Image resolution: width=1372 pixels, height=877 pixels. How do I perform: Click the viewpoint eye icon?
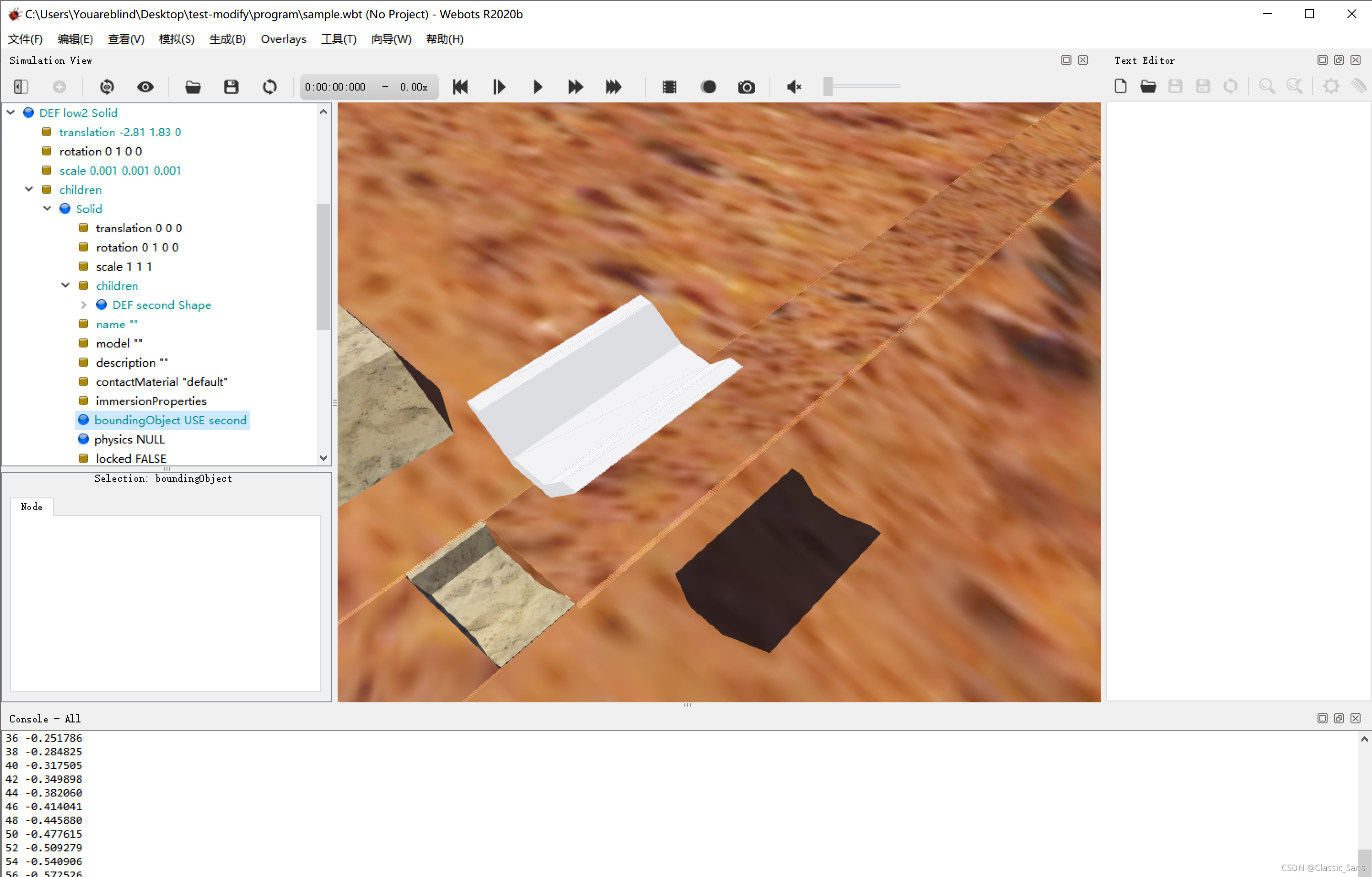[x=146, y=86]
